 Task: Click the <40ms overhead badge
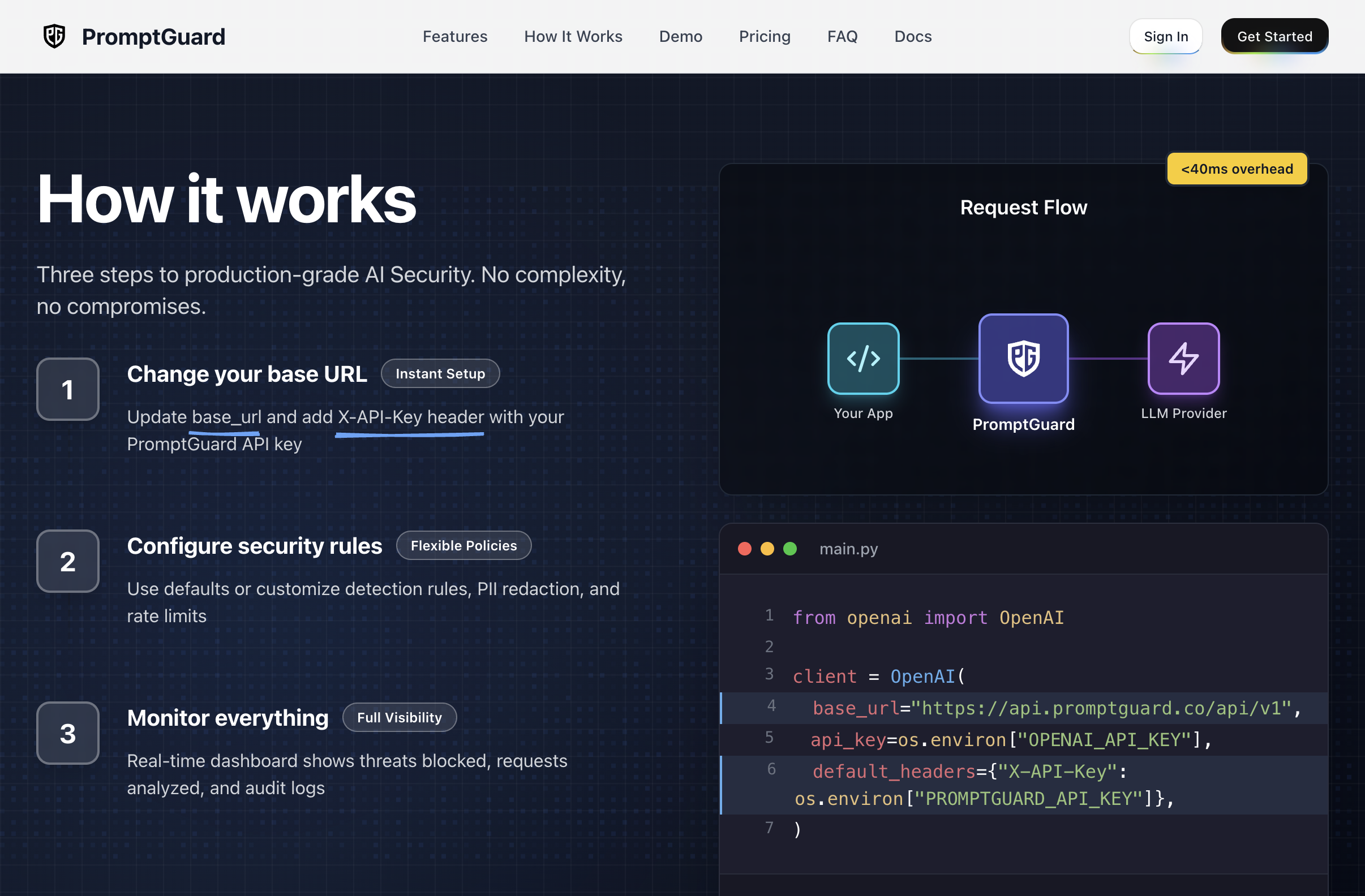point(1237,169)
